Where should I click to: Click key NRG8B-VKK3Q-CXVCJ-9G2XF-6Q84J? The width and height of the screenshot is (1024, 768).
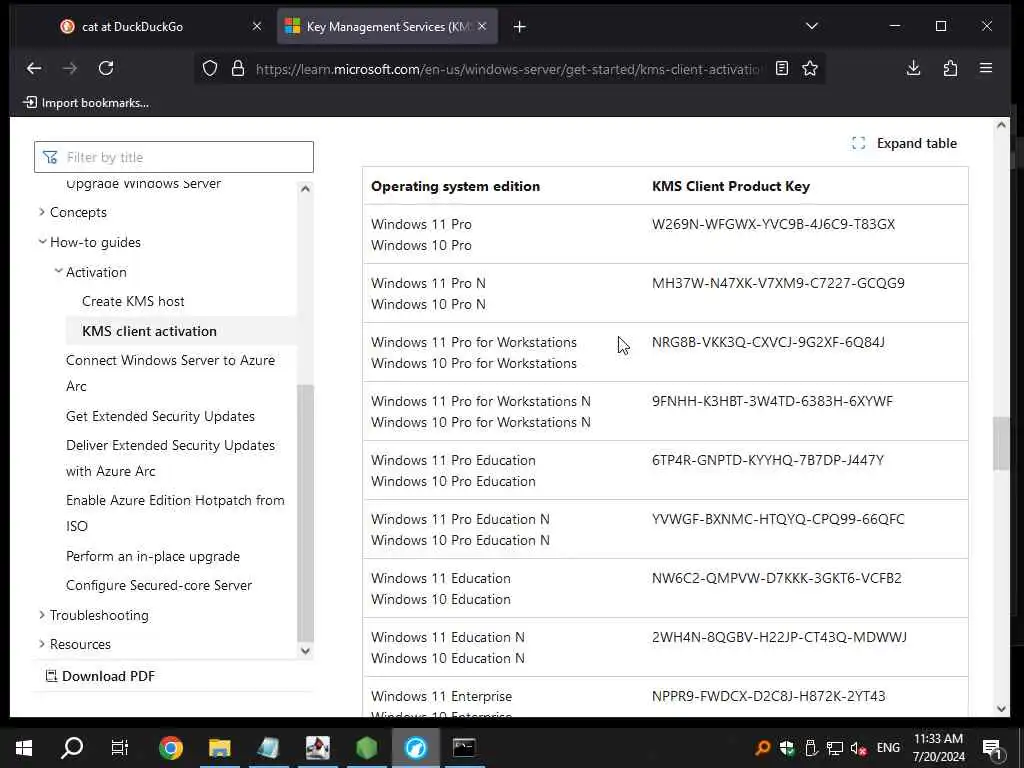click(x=768, y=342)
